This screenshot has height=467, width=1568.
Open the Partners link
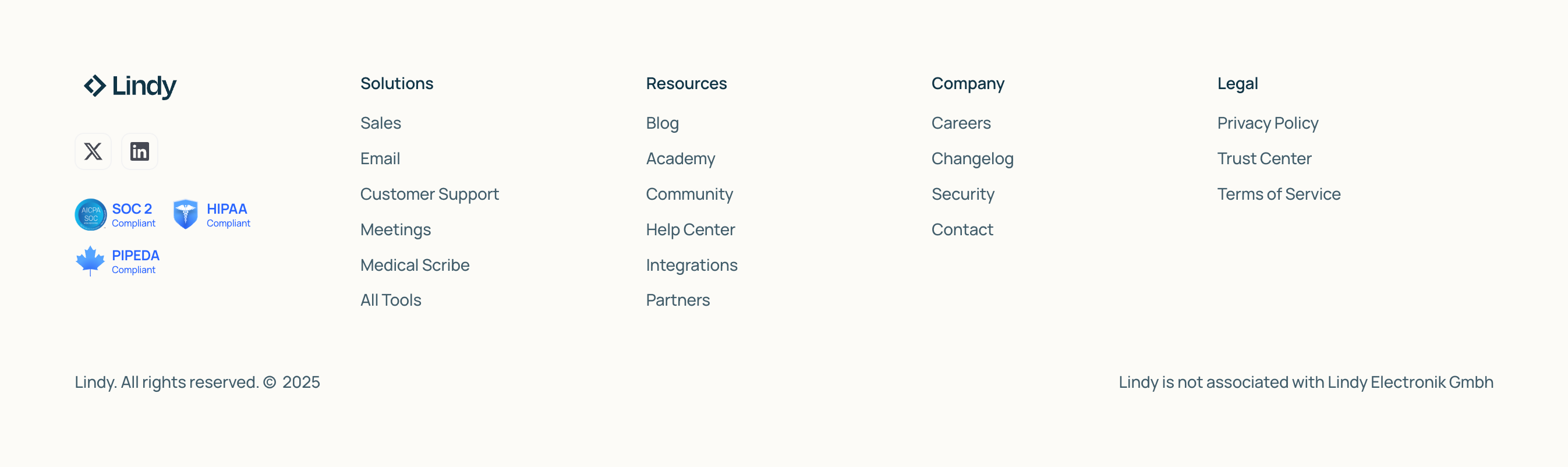(678, 300)
